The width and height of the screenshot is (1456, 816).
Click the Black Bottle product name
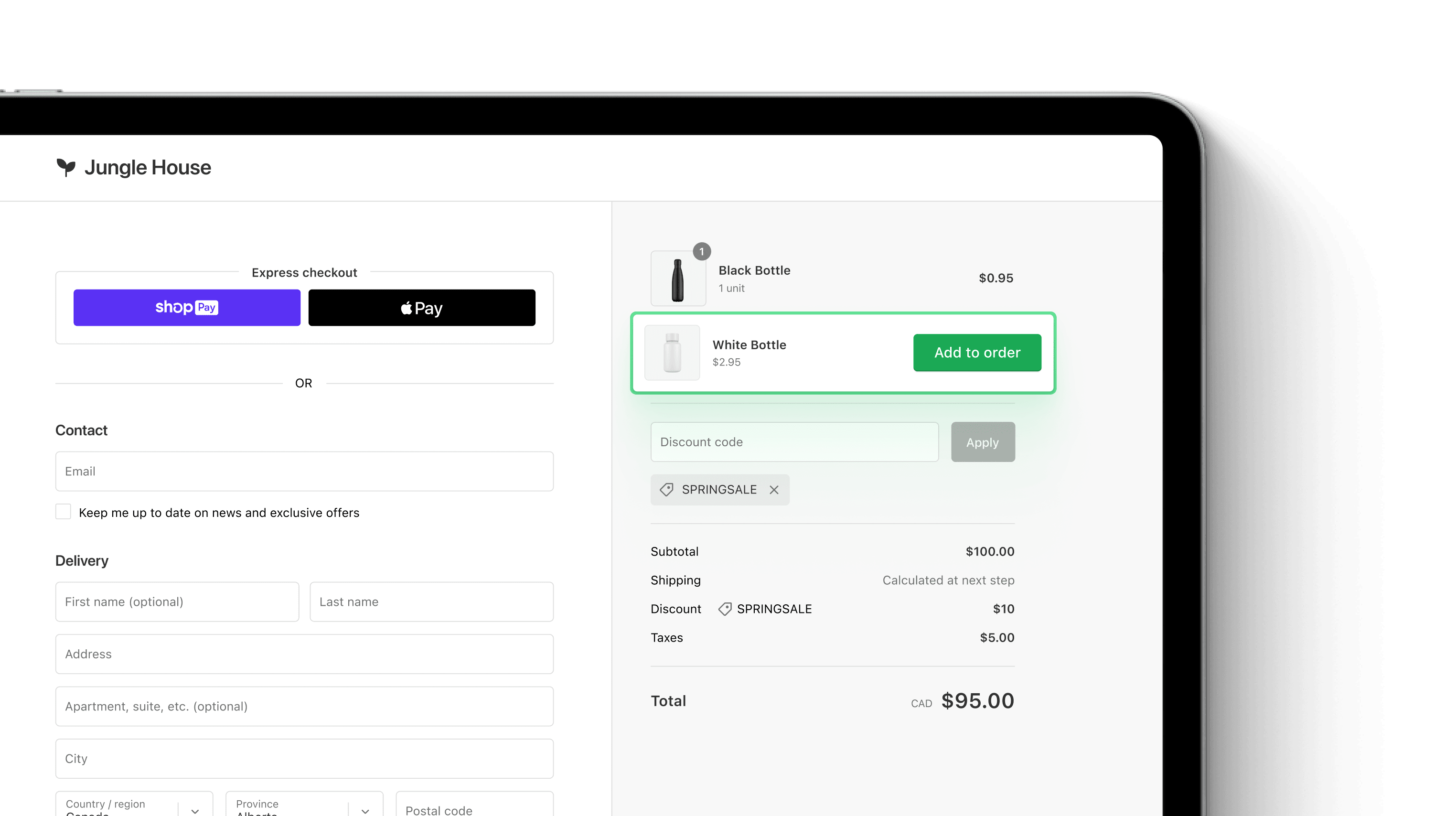coord(754,270)
